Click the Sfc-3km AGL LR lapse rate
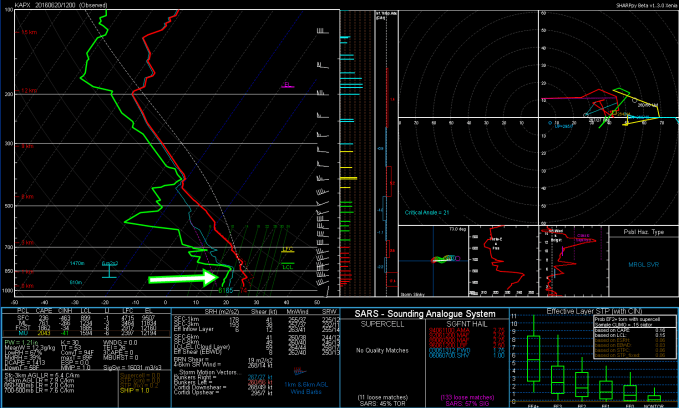This screenshot has height=408, width=679. tap(42, 375)
